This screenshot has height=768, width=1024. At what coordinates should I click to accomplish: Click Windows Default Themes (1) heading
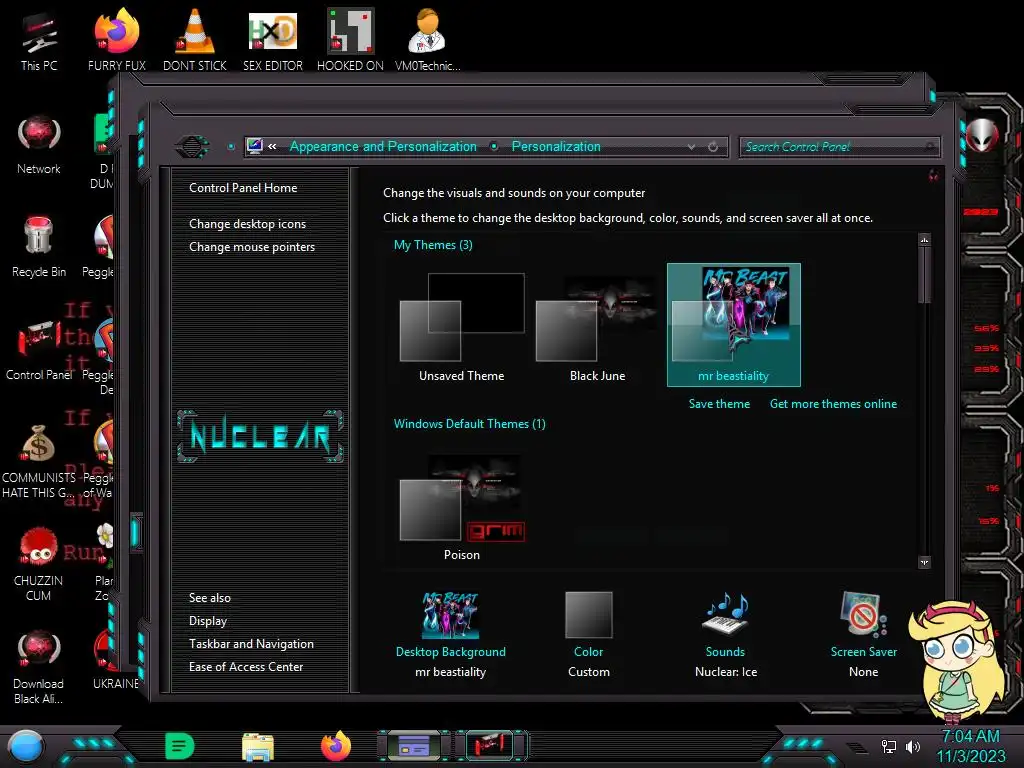470,424
